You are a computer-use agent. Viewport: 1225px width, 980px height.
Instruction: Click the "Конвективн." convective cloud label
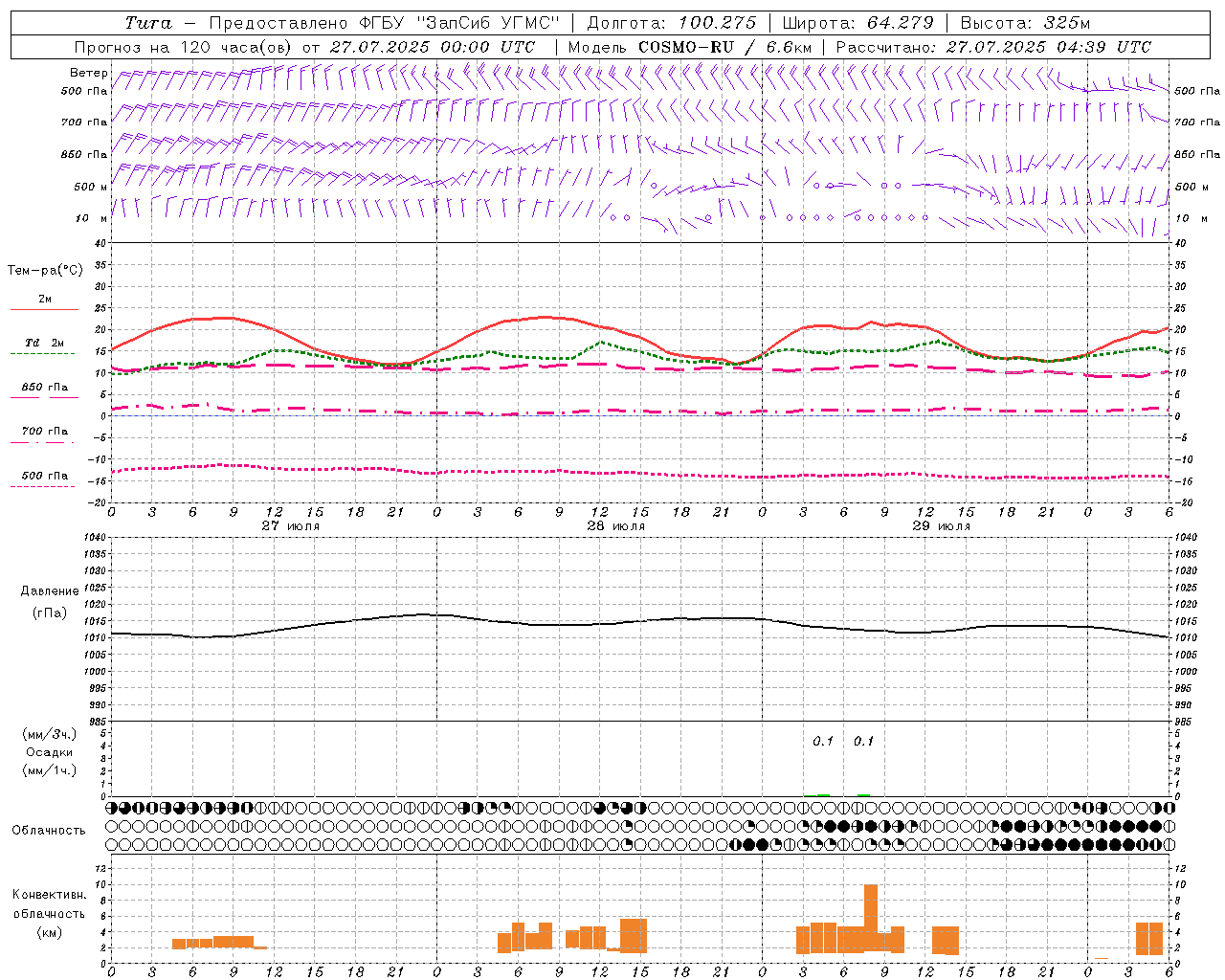[49, 895]
